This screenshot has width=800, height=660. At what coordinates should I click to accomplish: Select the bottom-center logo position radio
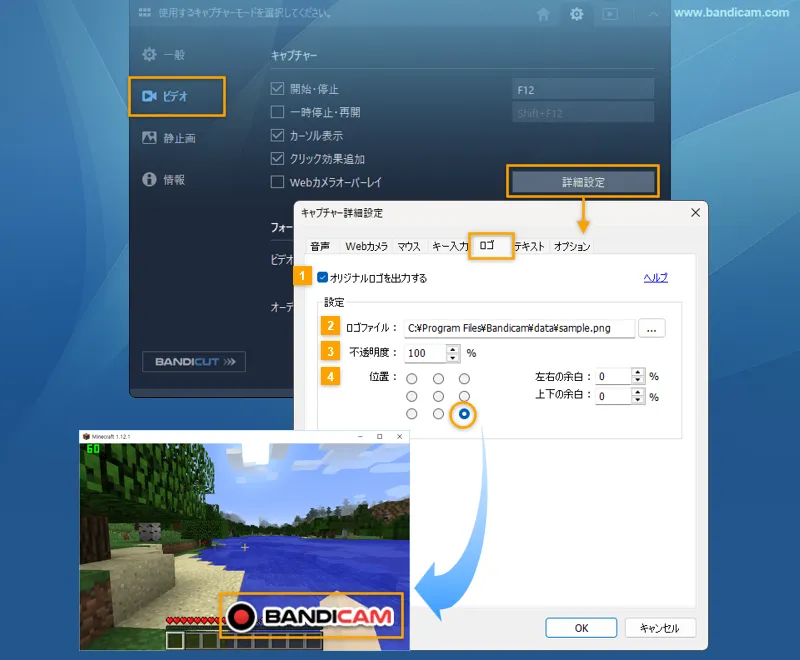tap(438, 414)
